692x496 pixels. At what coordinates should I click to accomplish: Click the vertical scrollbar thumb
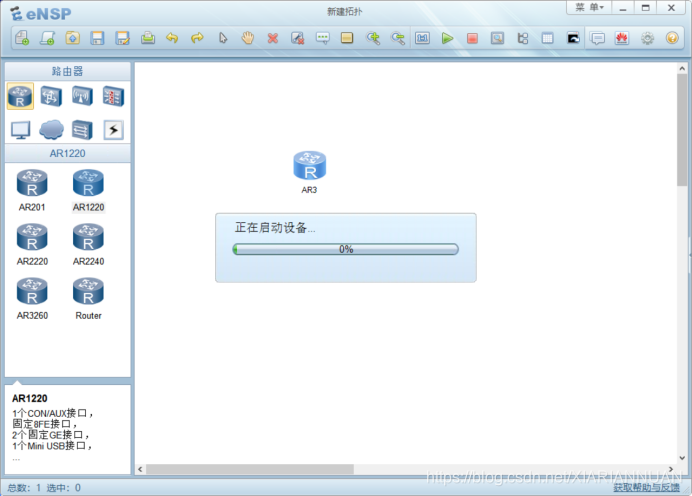(x=682, y=130)
